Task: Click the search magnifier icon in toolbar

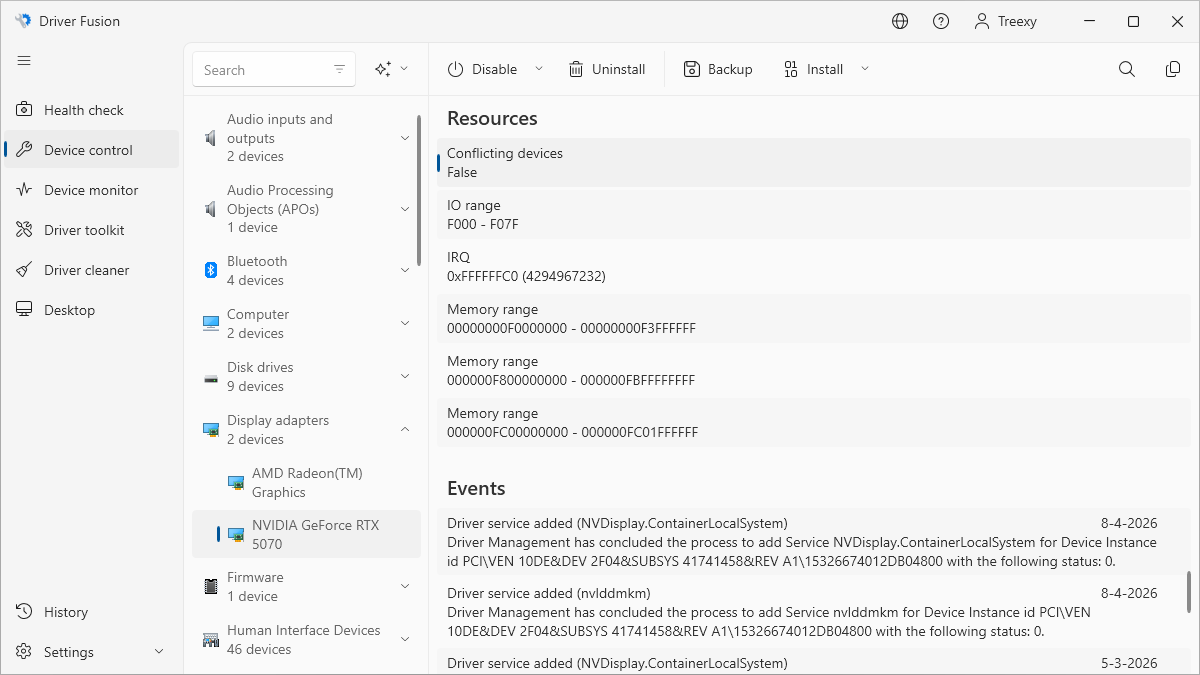Action: point(1127,69)
